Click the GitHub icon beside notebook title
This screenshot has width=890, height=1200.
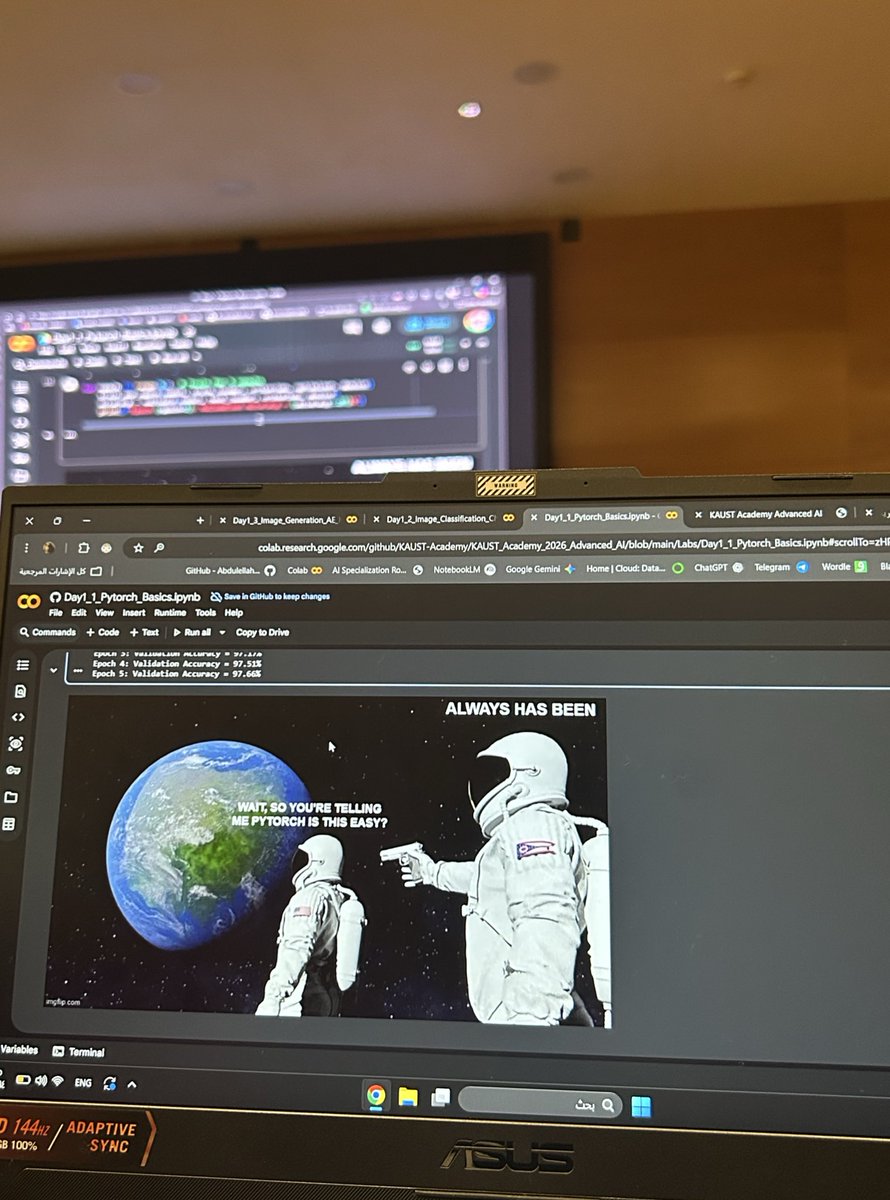pyautogui.click(x=56, y=597)
